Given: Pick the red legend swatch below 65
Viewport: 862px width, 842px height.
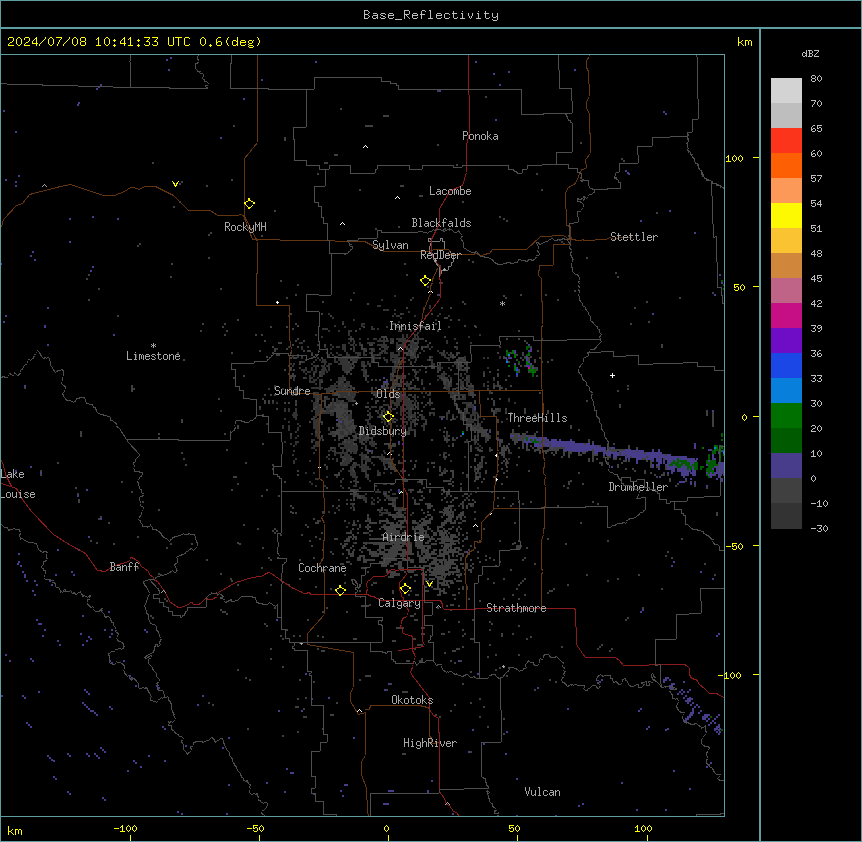Looking at the screenshot, I should [x=786, y=141].
